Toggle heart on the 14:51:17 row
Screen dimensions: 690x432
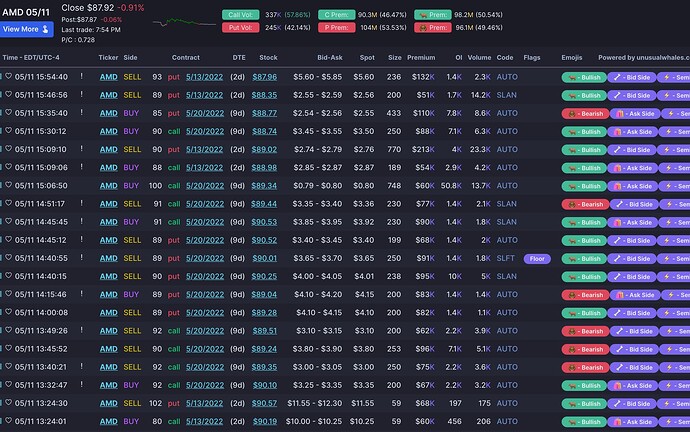(x=8, y=203)
